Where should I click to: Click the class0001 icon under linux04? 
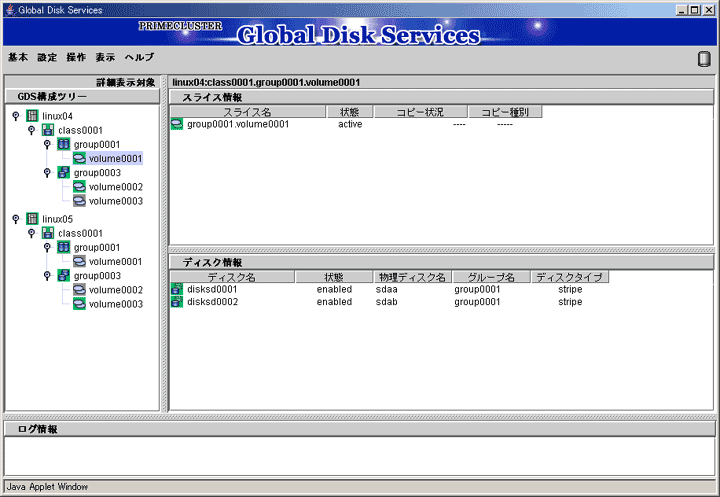pos(48,130)
